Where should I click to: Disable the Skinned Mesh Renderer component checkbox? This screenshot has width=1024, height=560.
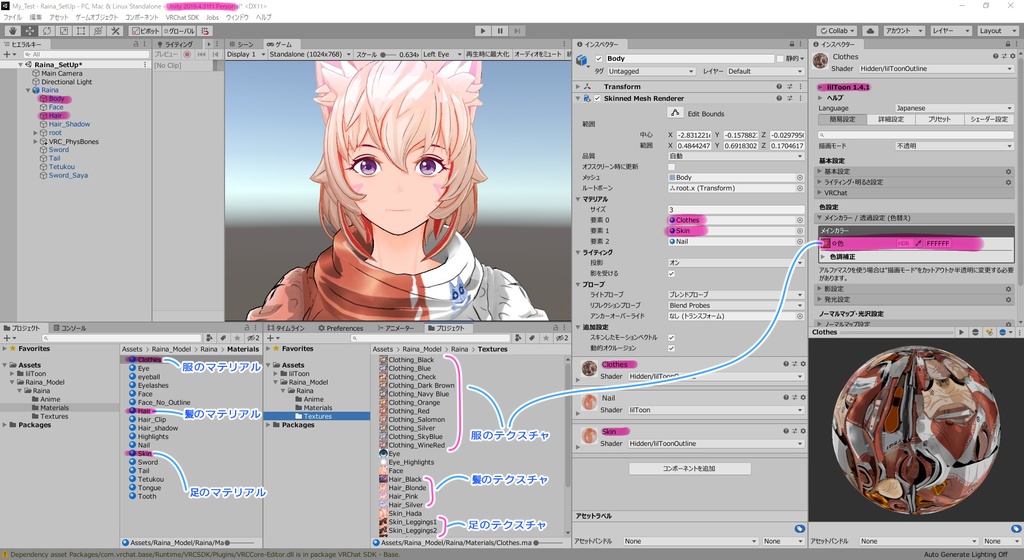(598, 99)
